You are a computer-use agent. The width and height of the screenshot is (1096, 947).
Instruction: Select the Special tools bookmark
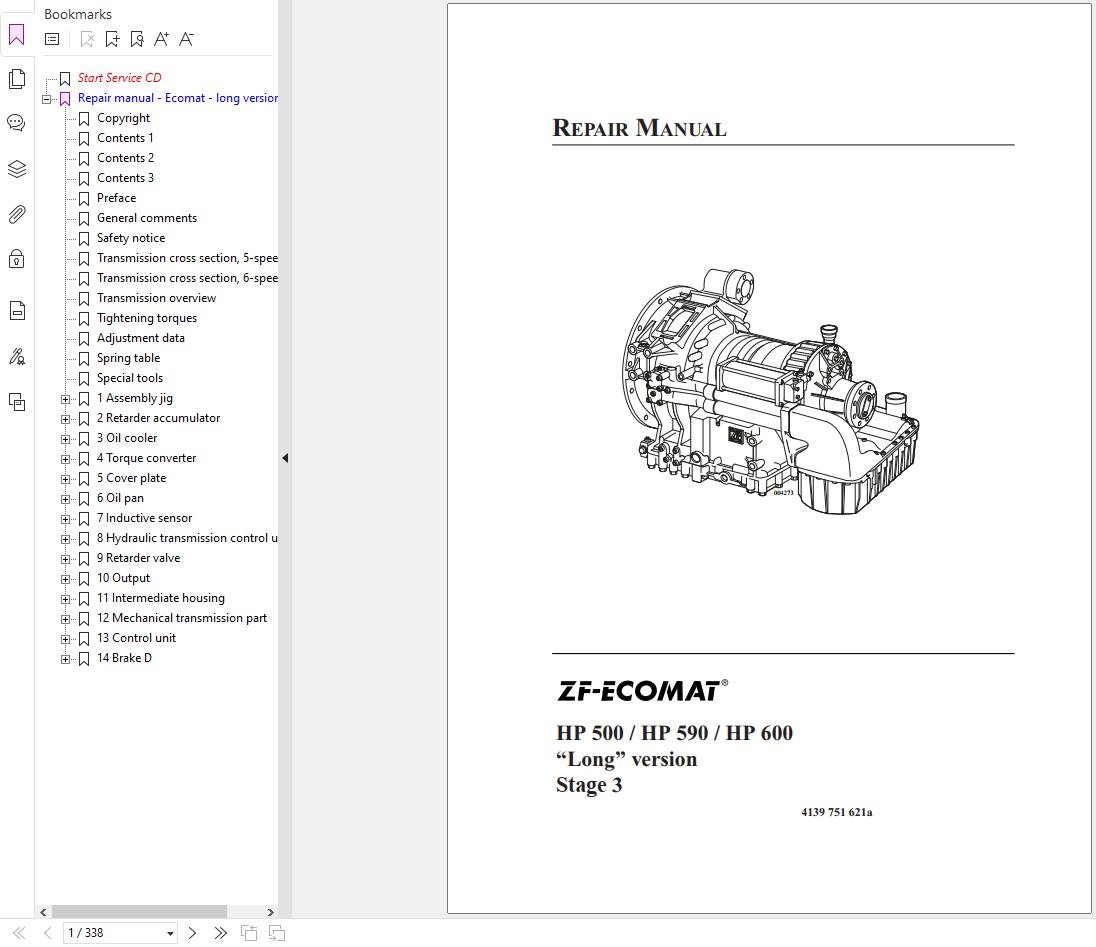pyautogui.click(x=129, y=378)
